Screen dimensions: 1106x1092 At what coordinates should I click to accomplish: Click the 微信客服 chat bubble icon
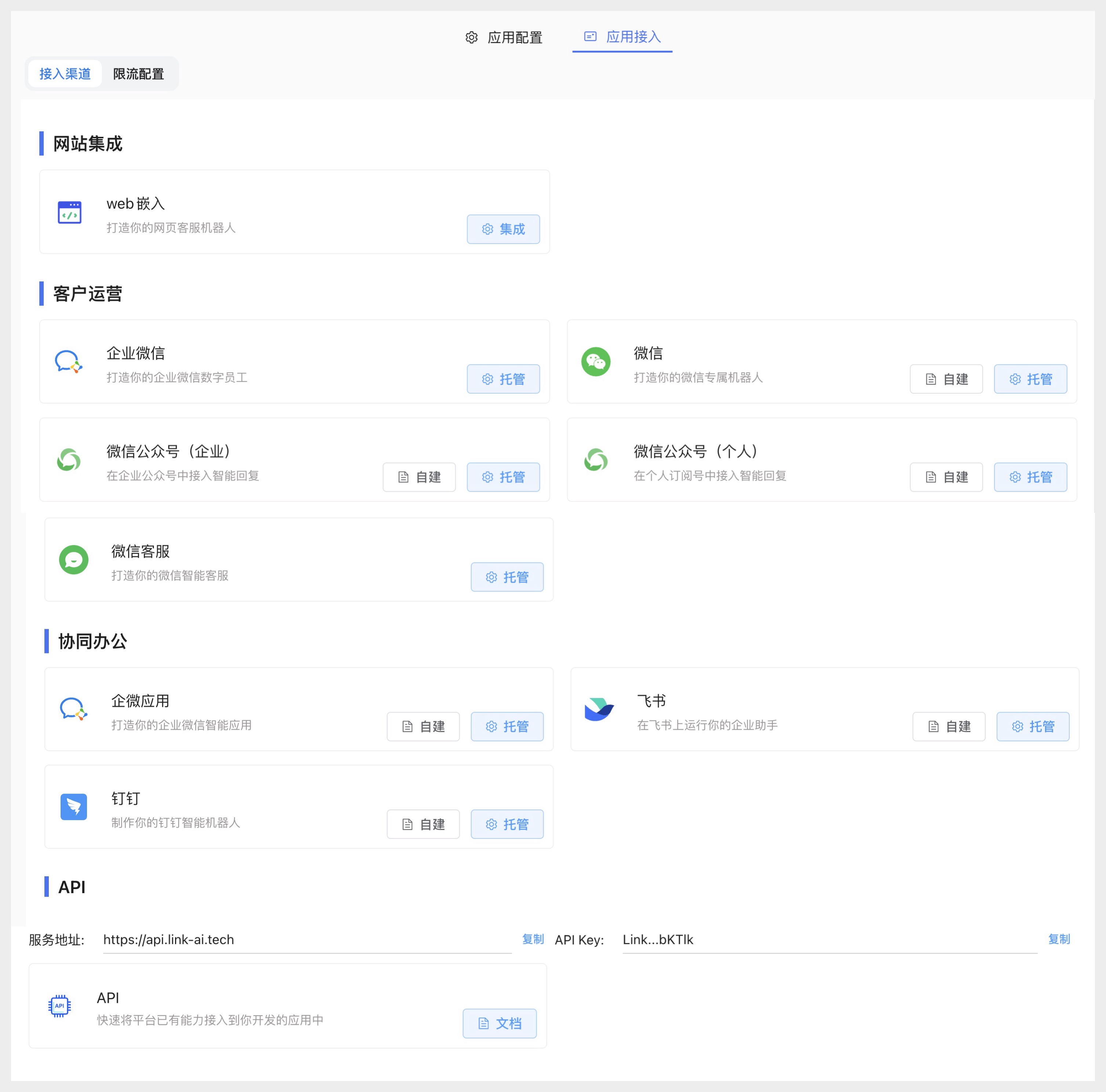pos(74,560)
